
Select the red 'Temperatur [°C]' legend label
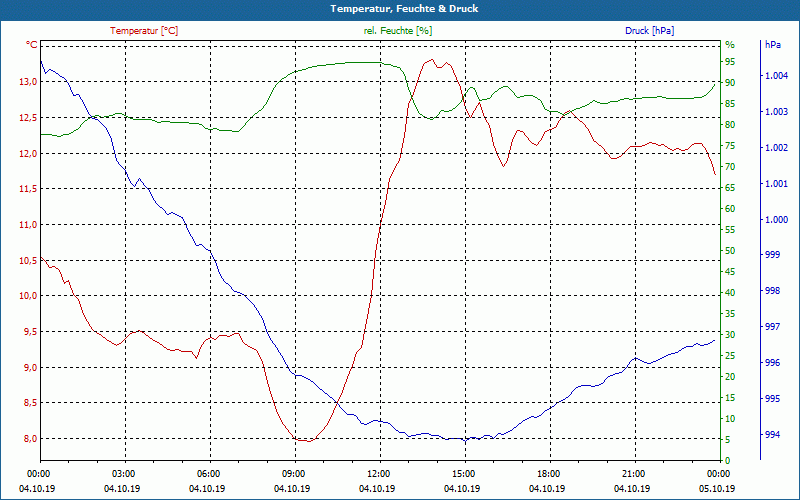pyautogui.click(x=144, y=31)
